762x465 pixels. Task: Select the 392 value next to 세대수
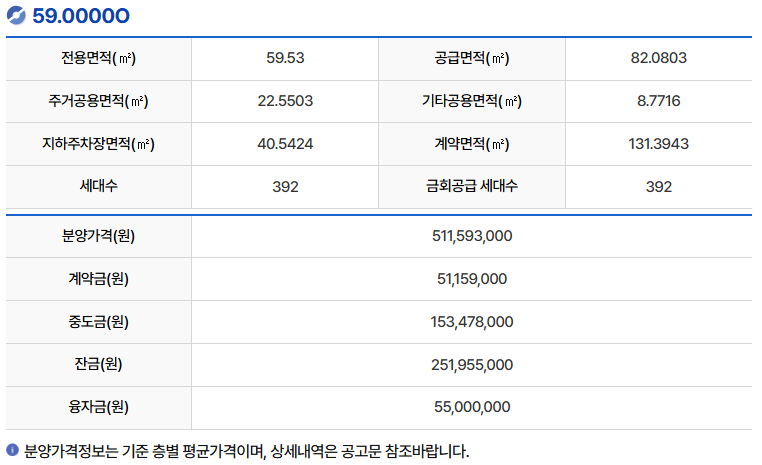point(285,187)
